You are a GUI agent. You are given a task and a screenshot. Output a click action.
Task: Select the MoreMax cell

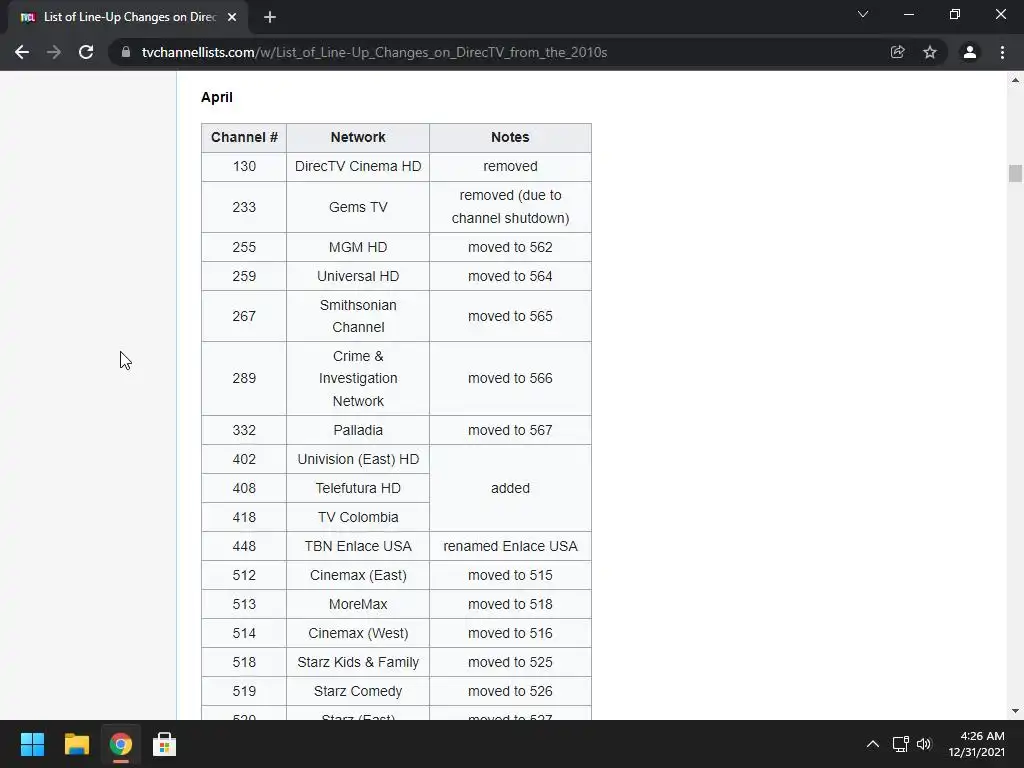coord(358,604)
